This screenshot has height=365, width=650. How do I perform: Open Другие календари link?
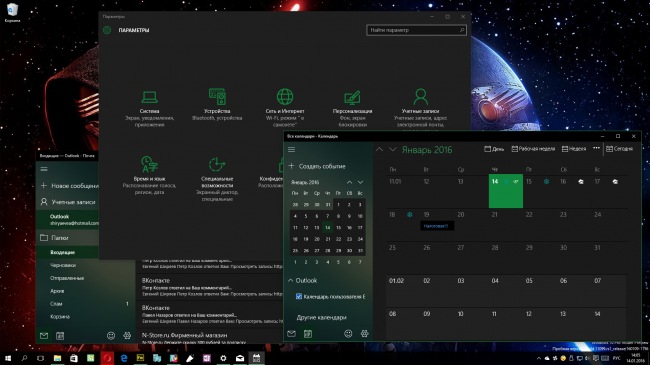[321, 317]
